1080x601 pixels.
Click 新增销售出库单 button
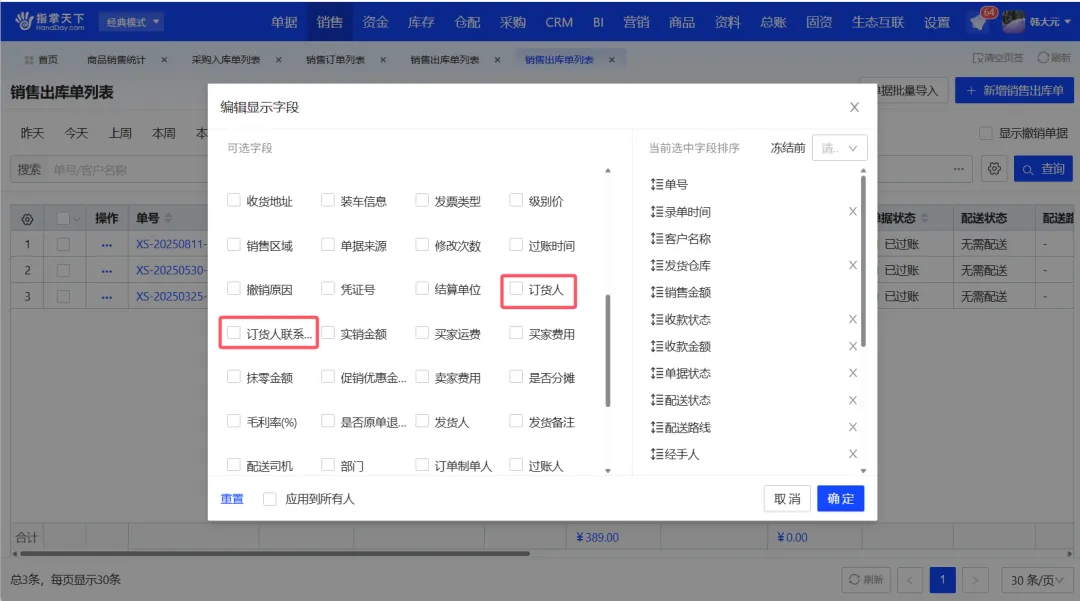(1014, 90)
